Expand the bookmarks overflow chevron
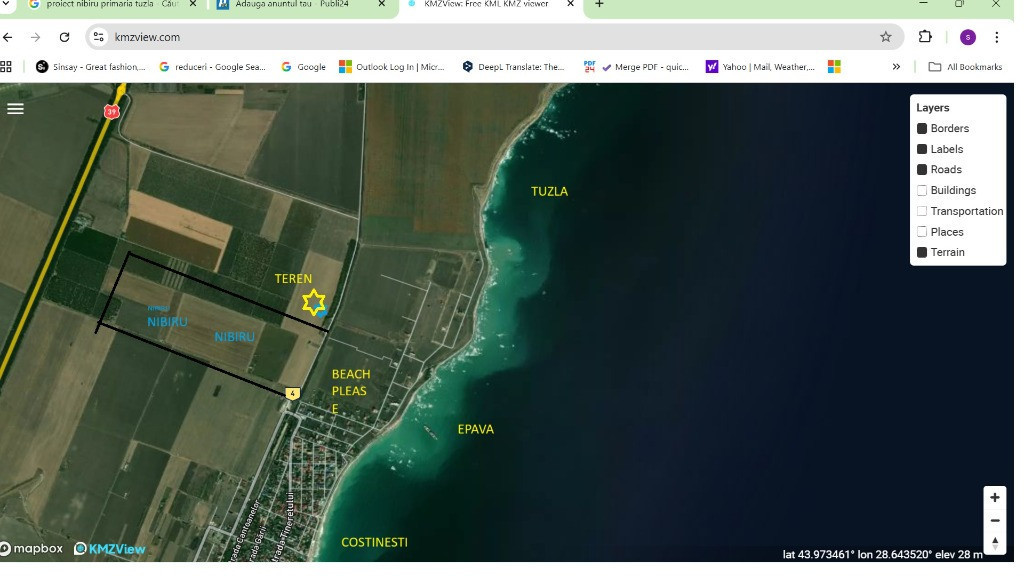The height and width of the screenshot is (576, 1024). (x=897, y=67)
